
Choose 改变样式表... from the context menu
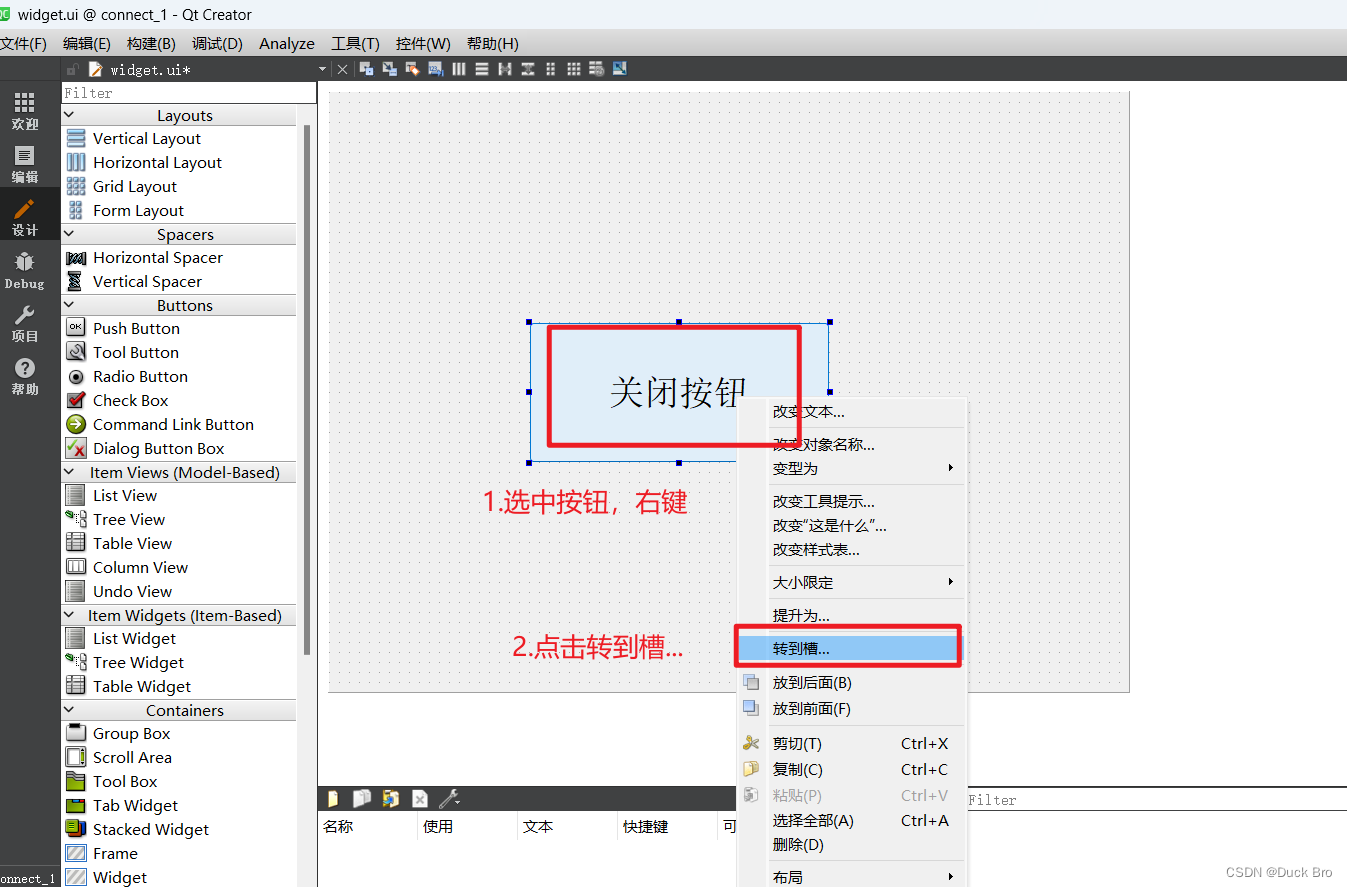[852, 549]
